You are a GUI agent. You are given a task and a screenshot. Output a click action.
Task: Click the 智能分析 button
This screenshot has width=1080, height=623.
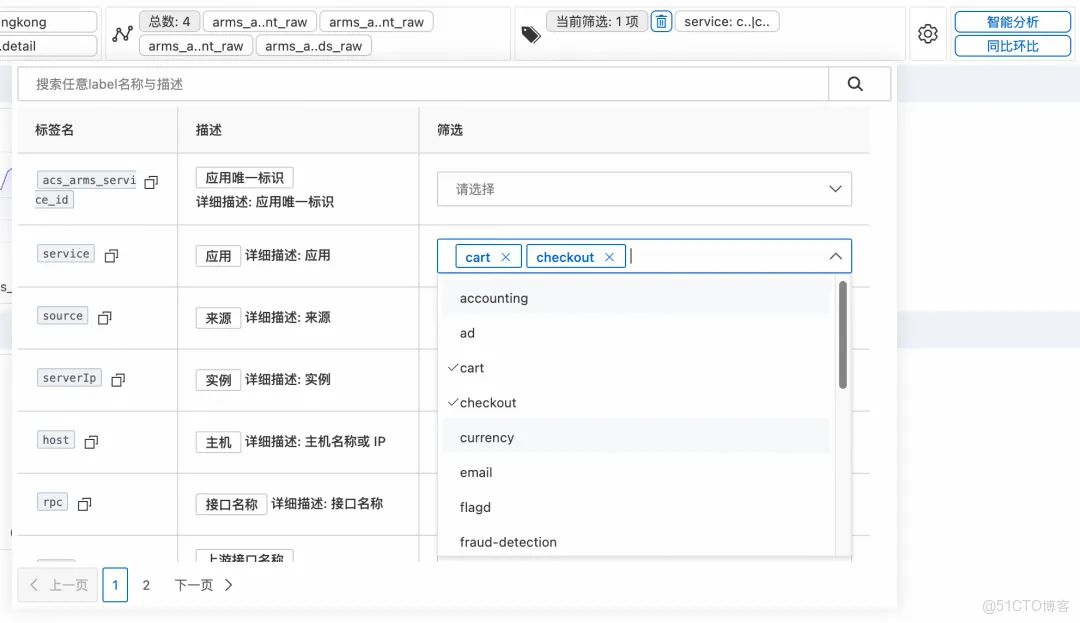tap(1012, 21)
